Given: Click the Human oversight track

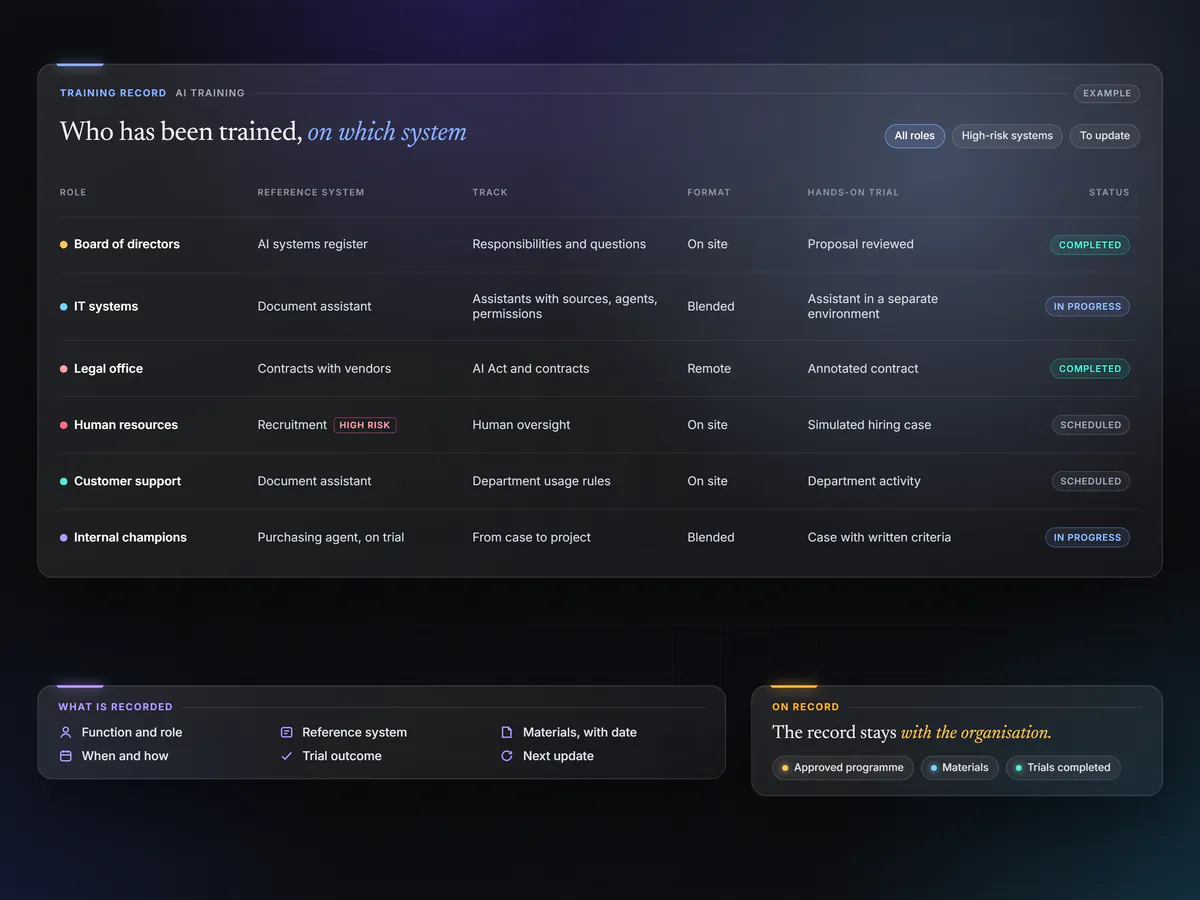Looking at the screenshot, I should (x=521, y=425).
